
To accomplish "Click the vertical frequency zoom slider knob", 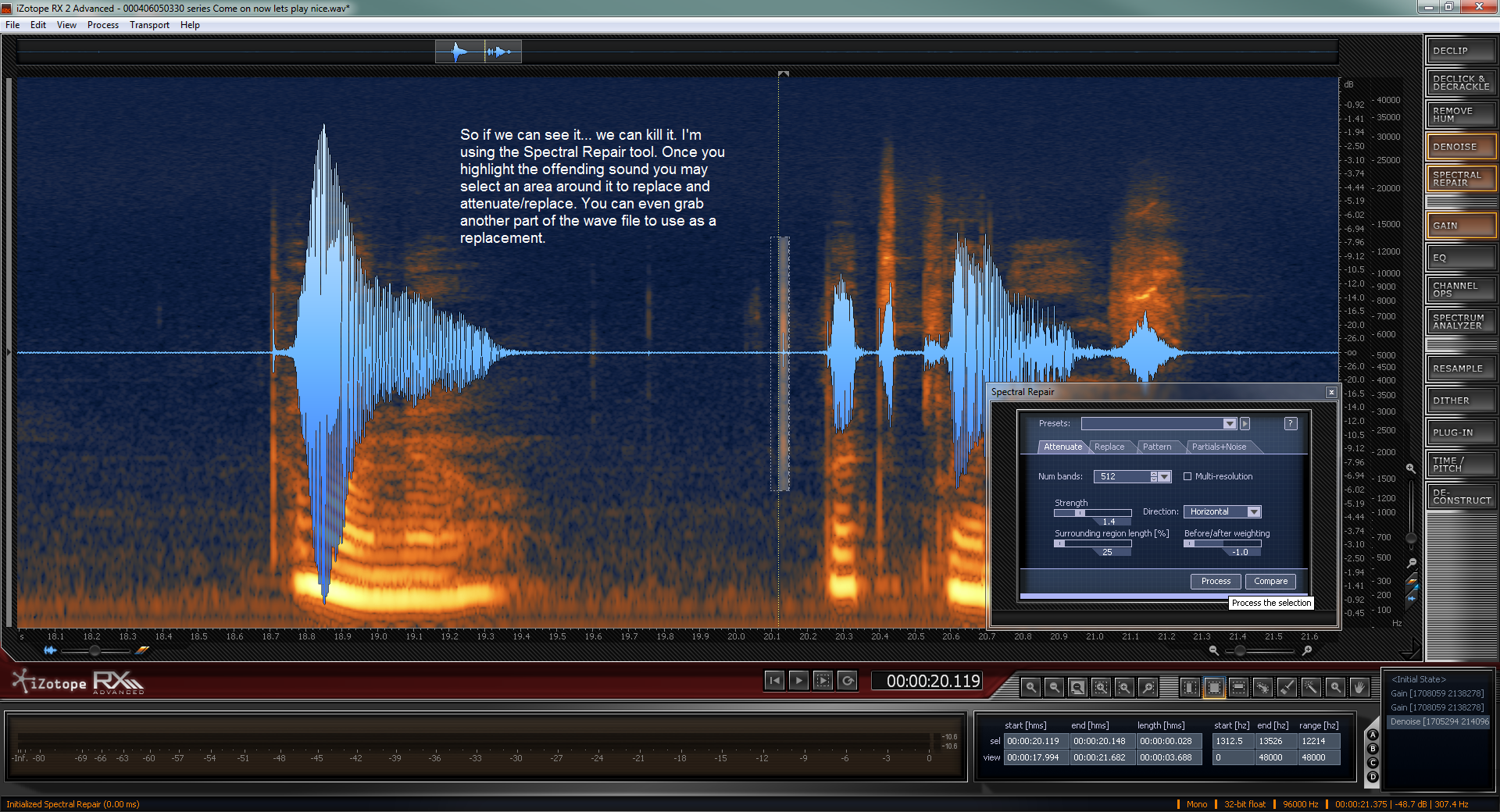I will [x=1411, y=538].
